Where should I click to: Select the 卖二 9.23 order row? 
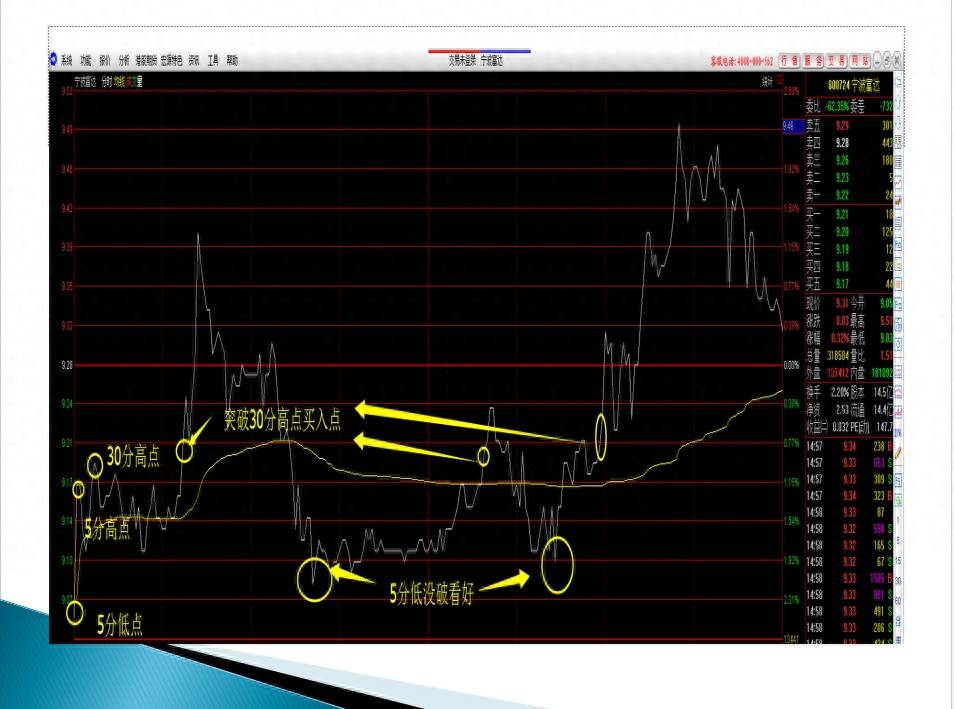(x=849, y=178)
